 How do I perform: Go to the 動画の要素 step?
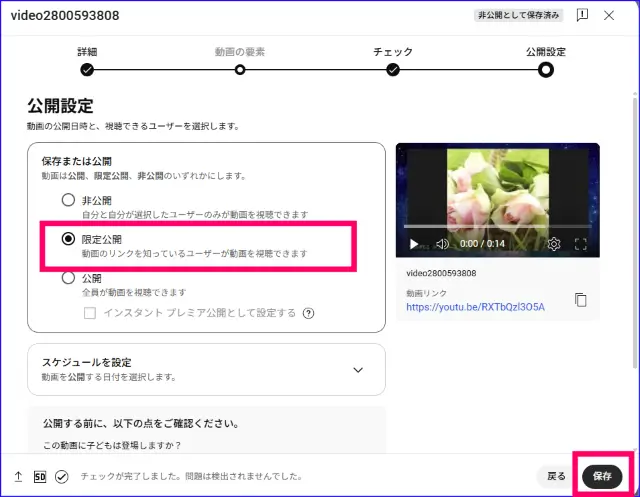[240, 69]
